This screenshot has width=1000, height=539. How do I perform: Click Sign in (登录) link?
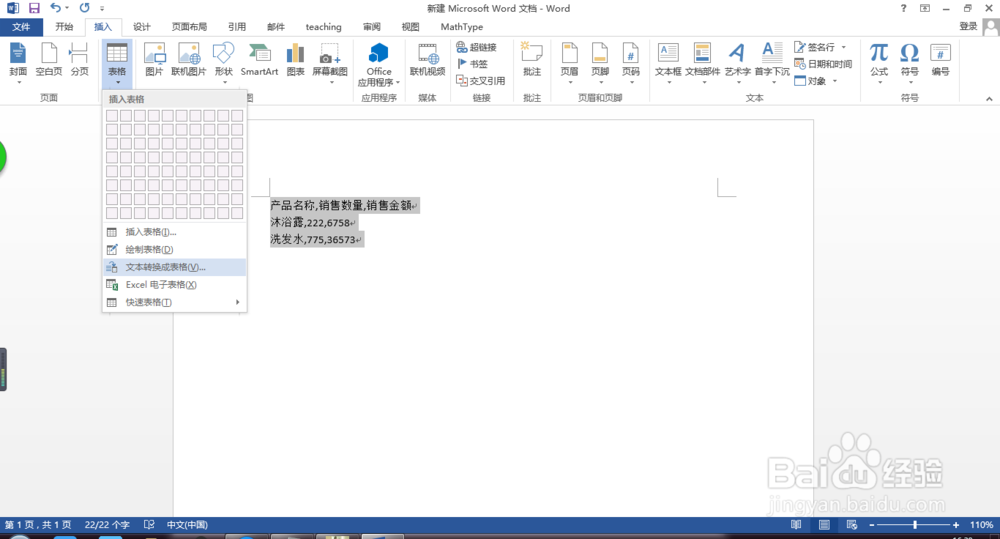(968, 26)
